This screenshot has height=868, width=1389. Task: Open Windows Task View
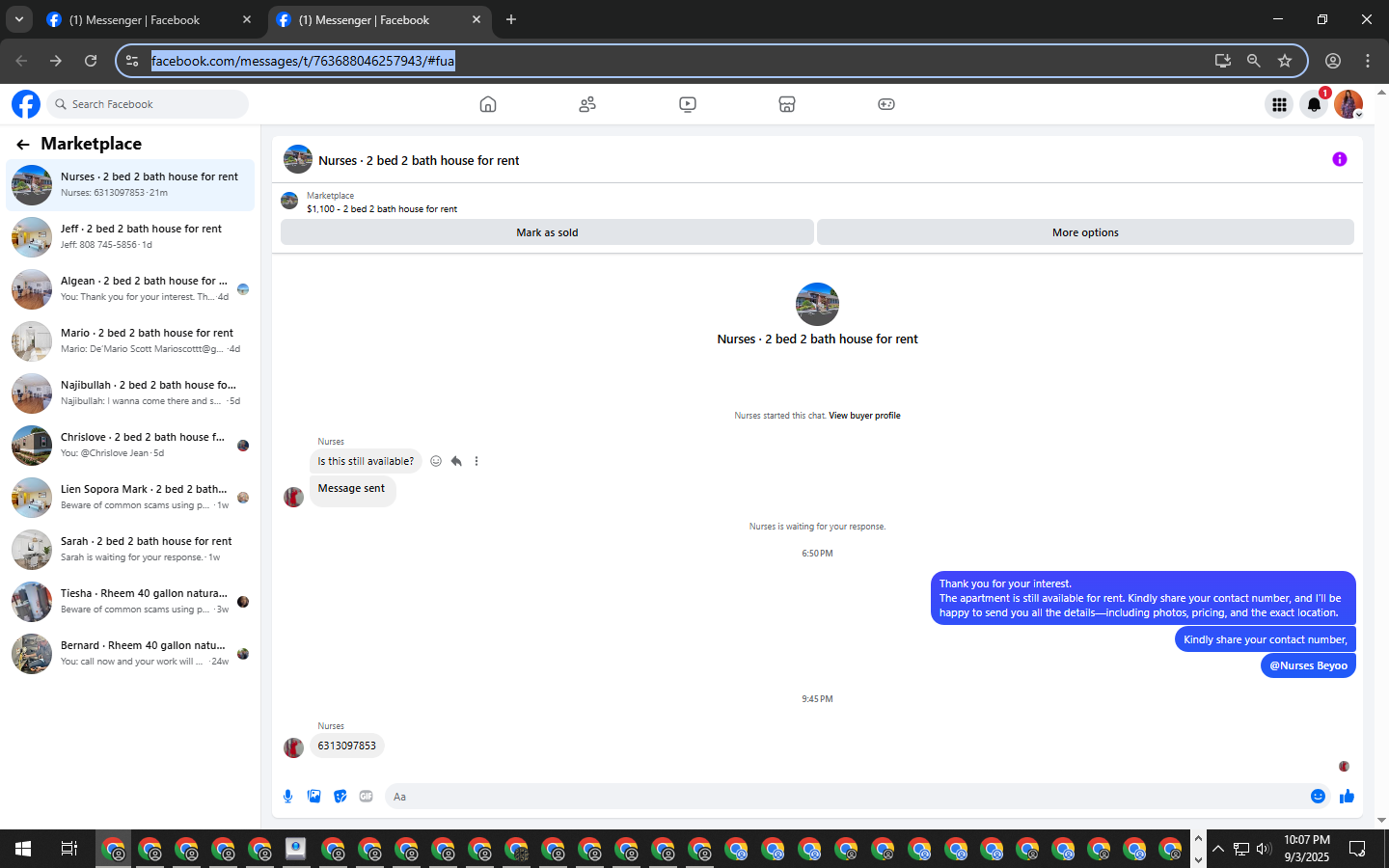[68, 849]
